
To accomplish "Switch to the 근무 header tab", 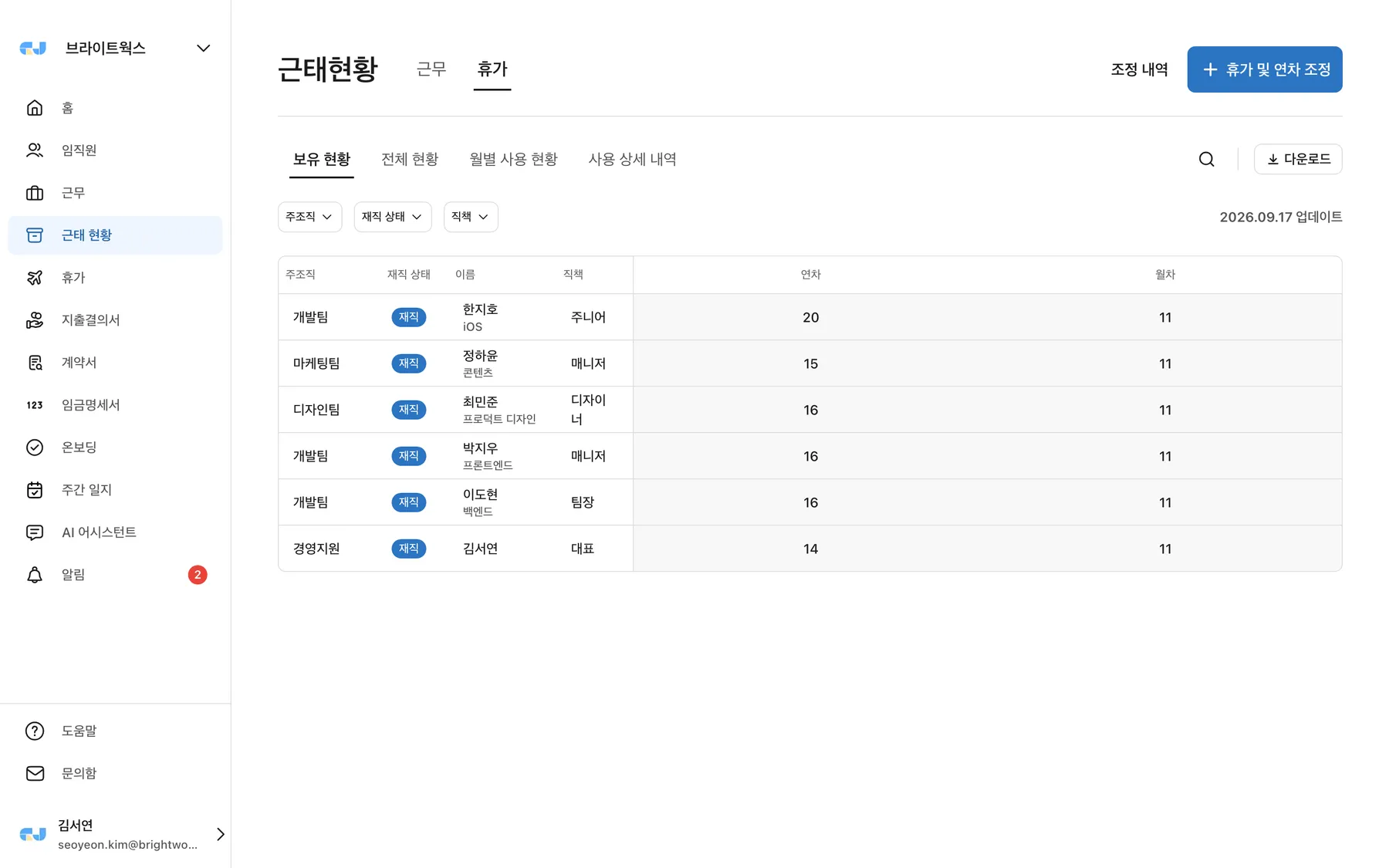I will tap(431, 69).
